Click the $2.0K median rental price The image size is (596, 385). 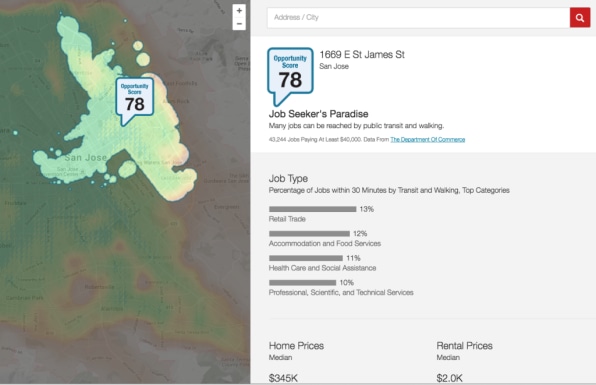tap(450, 378)
